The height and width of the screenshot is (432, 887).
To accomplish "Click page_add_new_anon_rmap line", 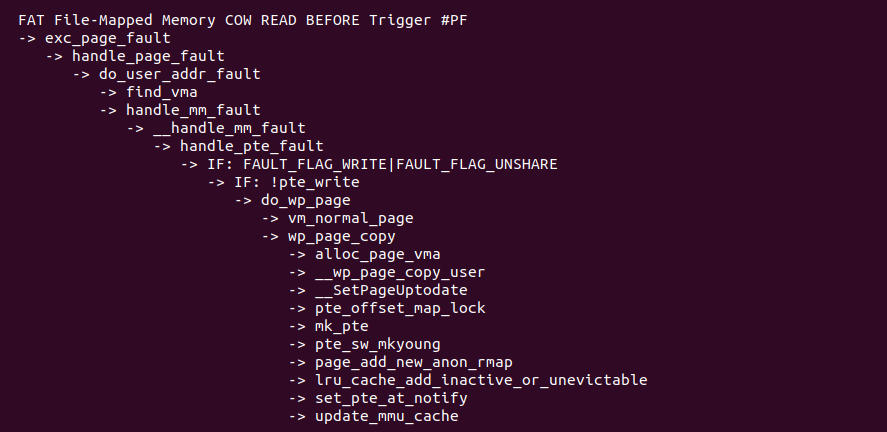I will 414,362.
